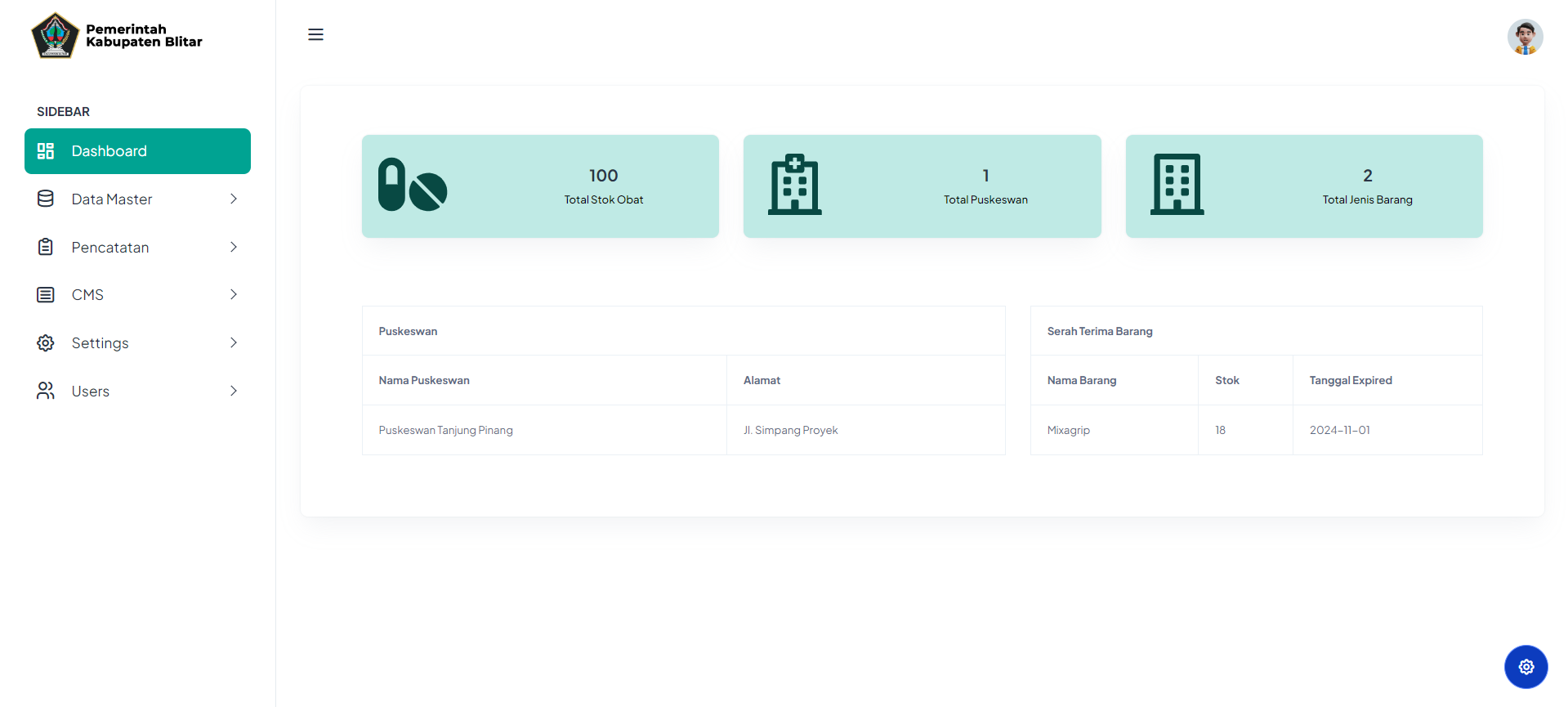Open the CMS sidebar menu
Viewport: 1568px width, 707px height.
pos(88,295)
